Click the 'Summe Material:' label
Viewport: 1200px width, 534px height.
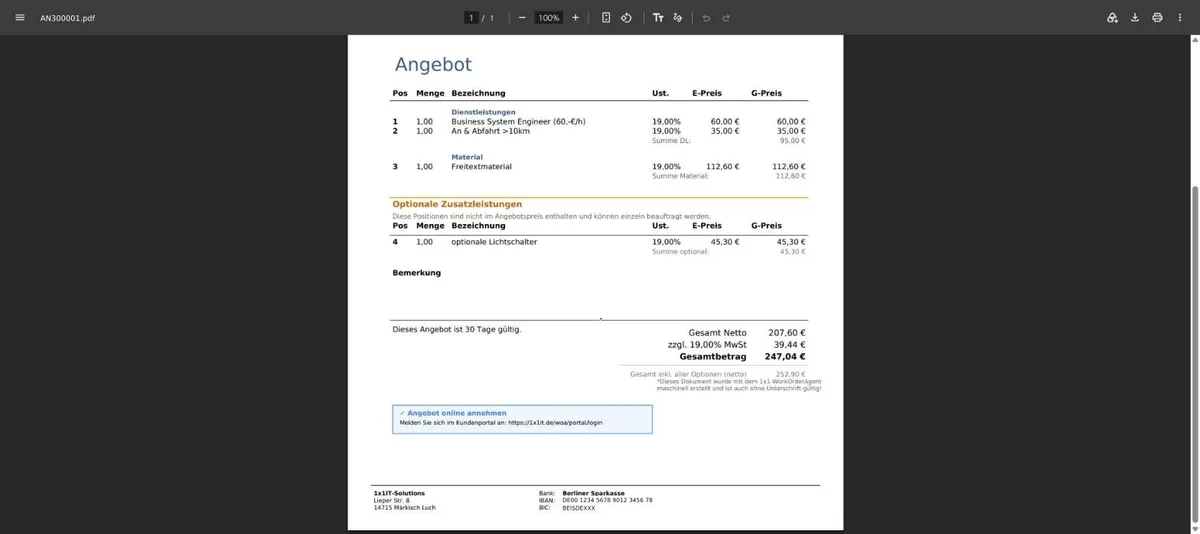pyautogui.click(x=680, y=176)
